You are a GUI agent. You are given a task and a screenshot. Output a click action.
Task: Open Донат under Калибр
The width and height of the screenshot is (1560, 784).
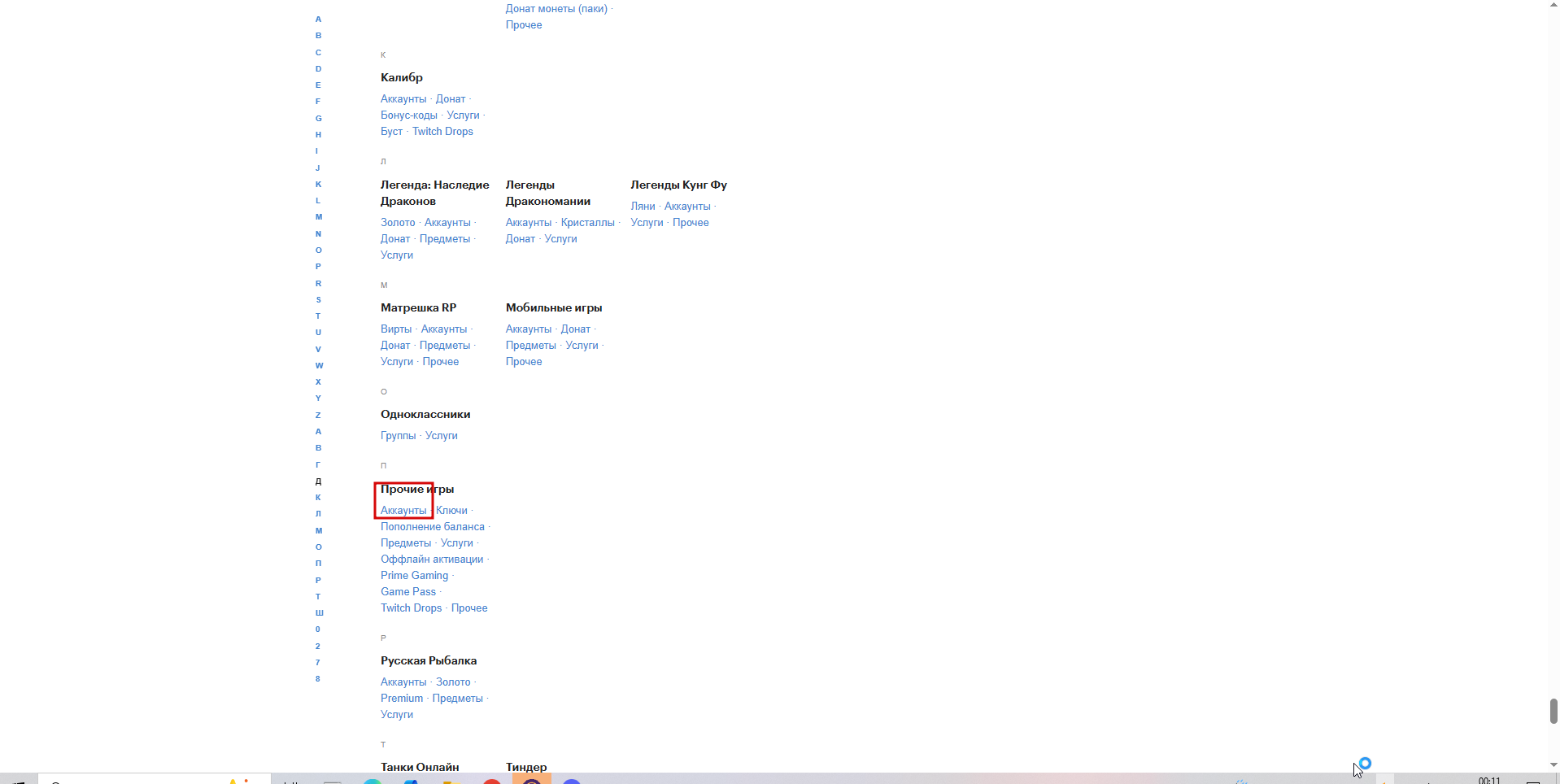pos(451,99)
